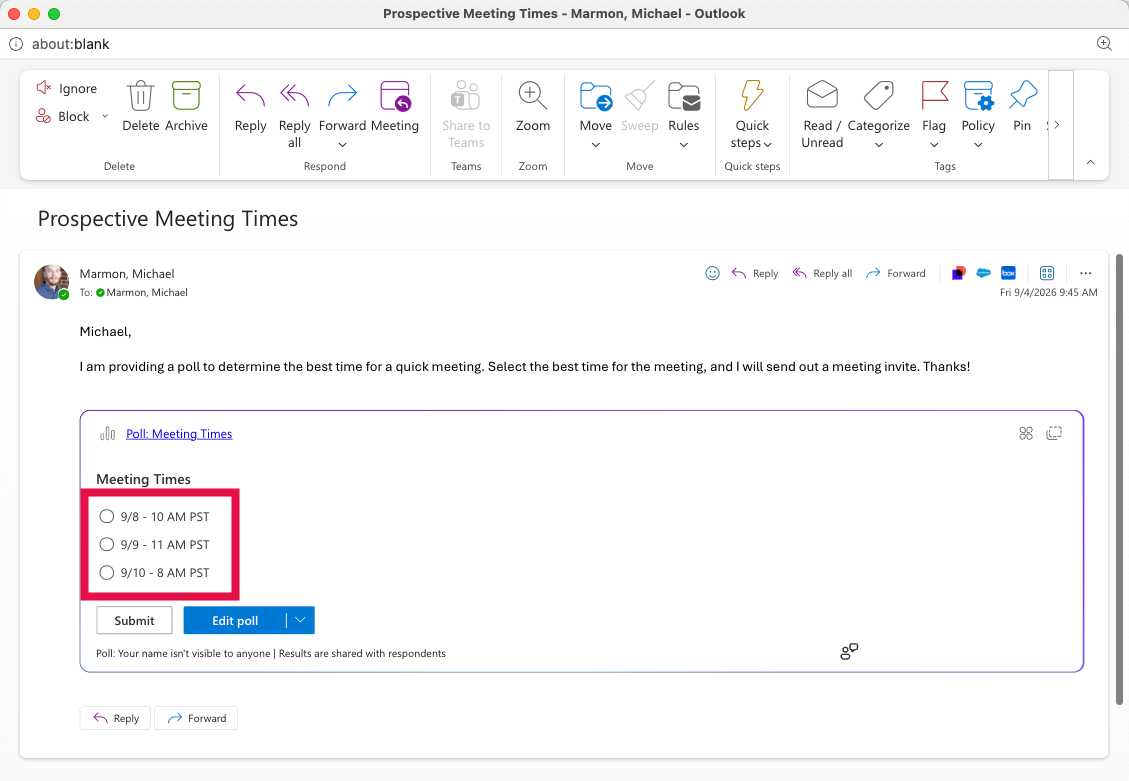Screen dimensions: 1129x781
Task: Click the Box add-in icon
Action: click(1008, 273)
